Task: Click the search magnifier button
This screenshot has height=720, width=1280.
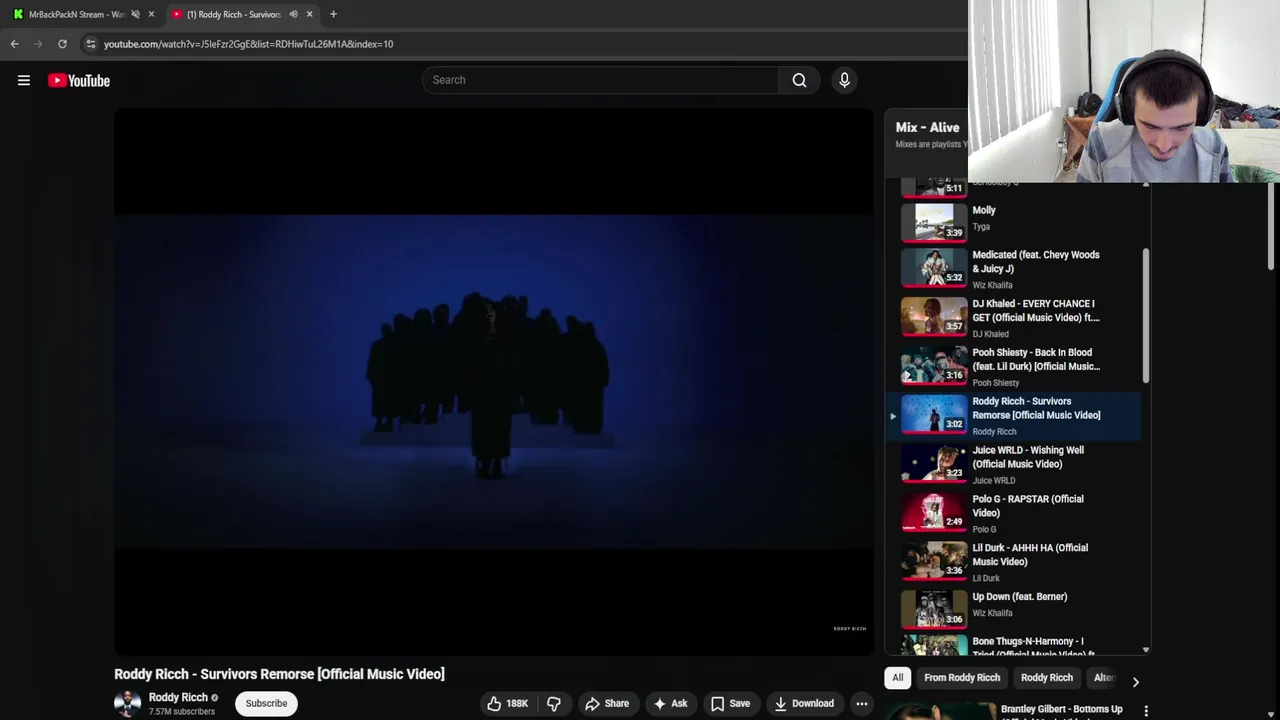Action: (x=799, y=80)
